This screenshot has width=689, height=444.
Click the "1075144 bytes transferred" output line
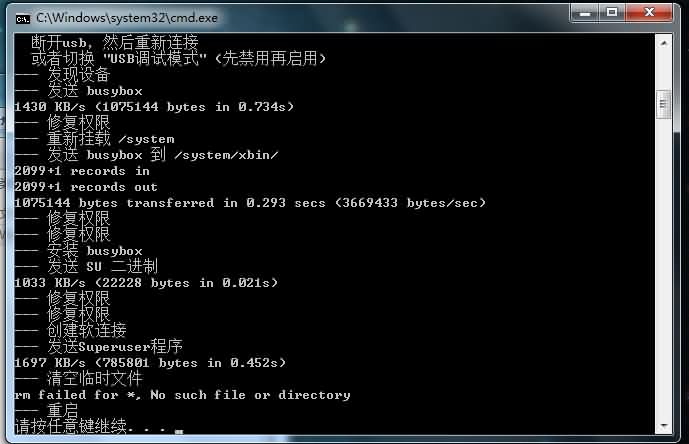250,203
